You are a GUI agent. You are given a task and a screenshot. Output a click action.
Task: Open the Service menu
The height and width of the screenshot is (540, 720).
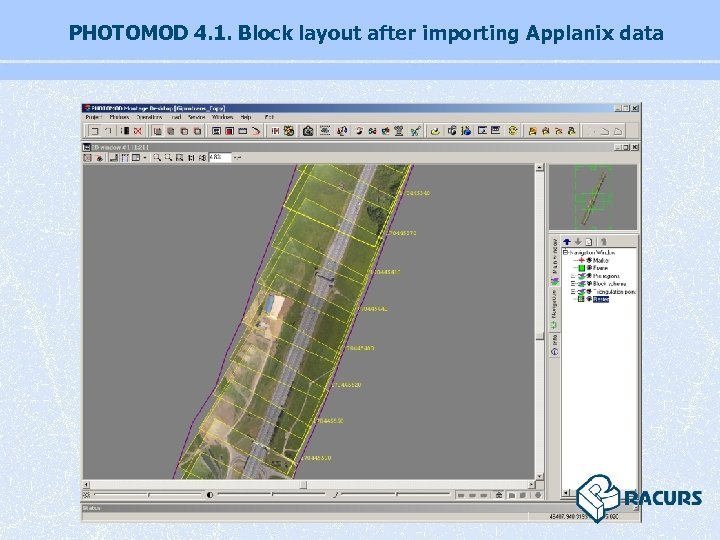click(197, 118)
